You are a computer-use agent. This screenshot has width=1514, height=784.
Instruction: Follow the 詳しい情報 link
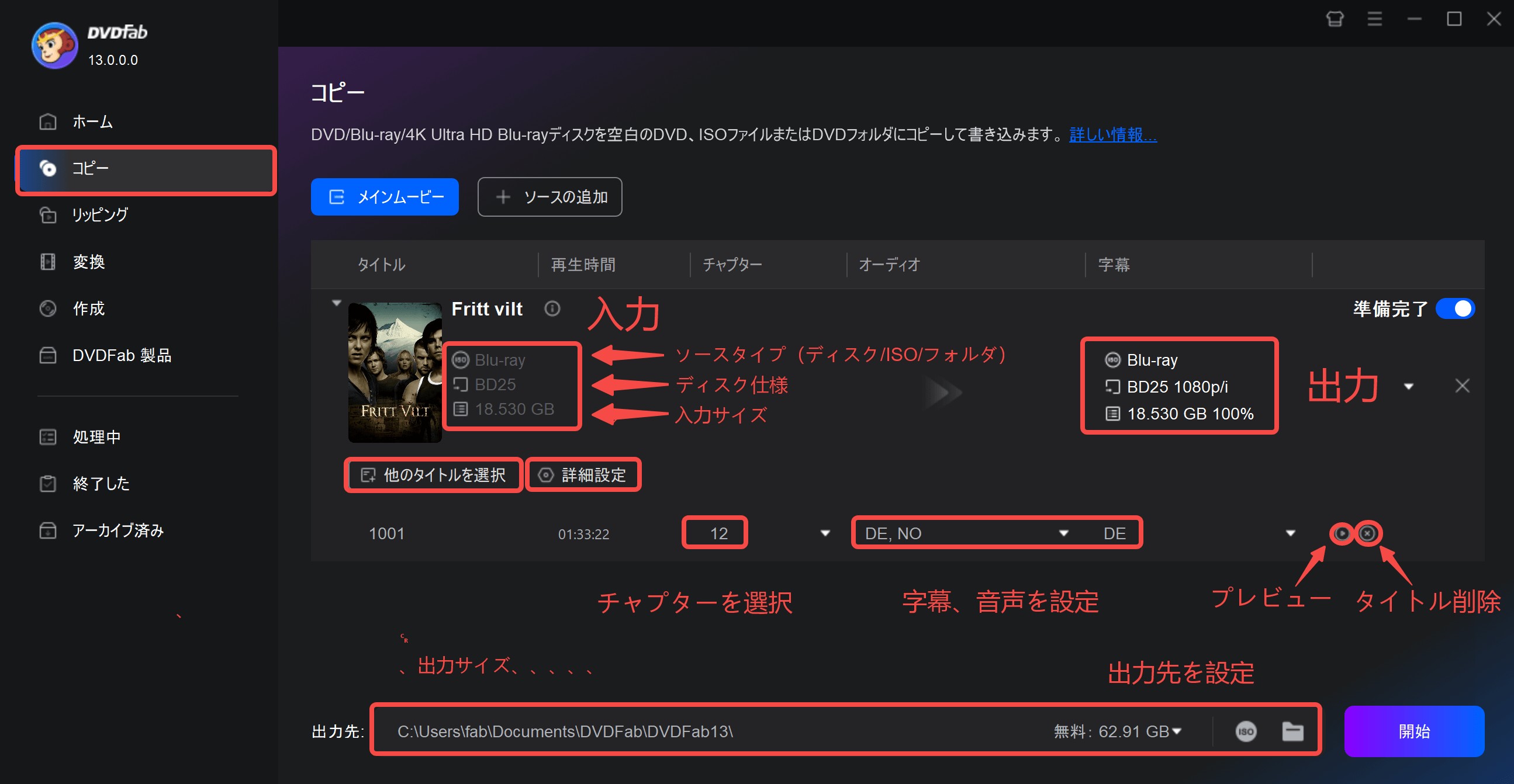tap(1112, 134)
